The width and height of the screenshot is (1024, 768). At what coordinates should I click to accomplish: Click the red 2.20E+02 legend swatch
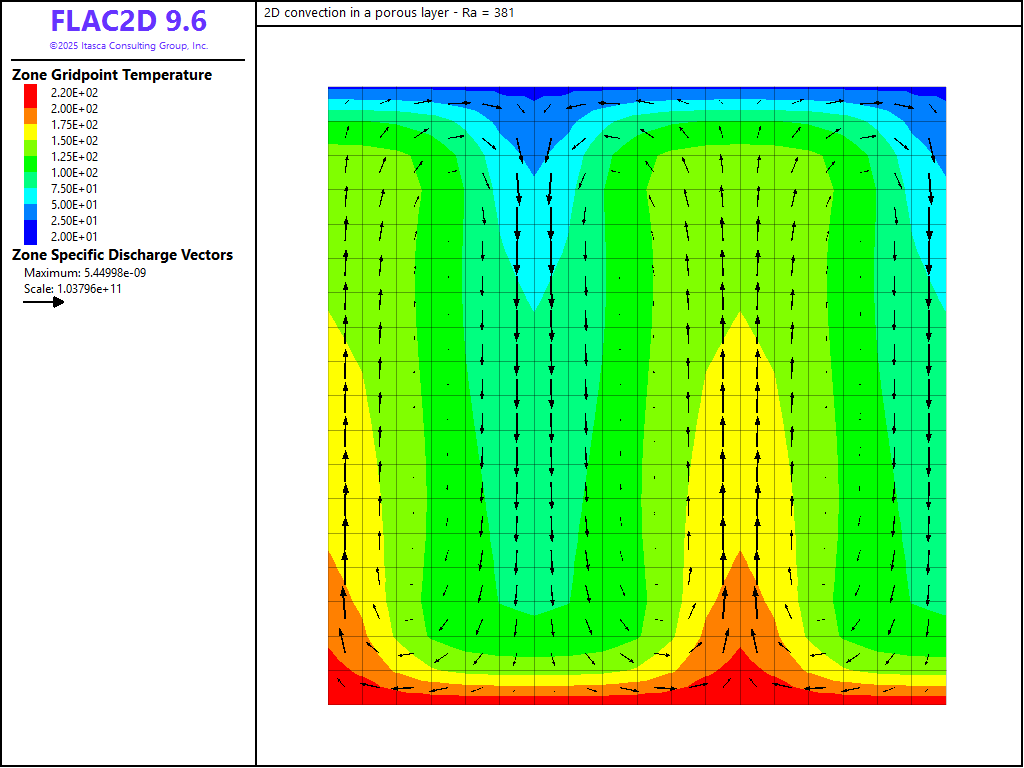click(30, 93)
